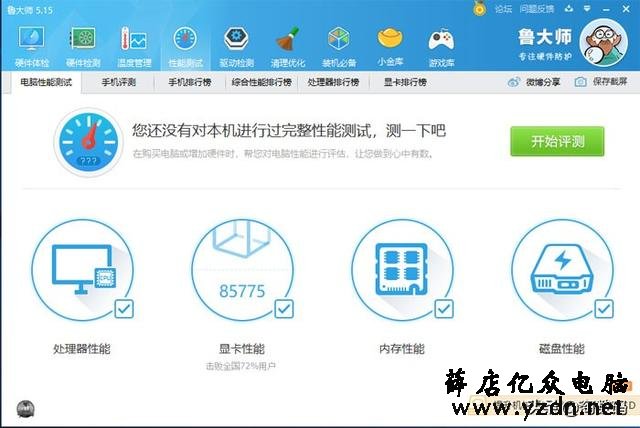The height and width of the screenshot is (428, 640).
Task: Switch to 综合性能排行榜 tab
Action: (x=262, y=82)
